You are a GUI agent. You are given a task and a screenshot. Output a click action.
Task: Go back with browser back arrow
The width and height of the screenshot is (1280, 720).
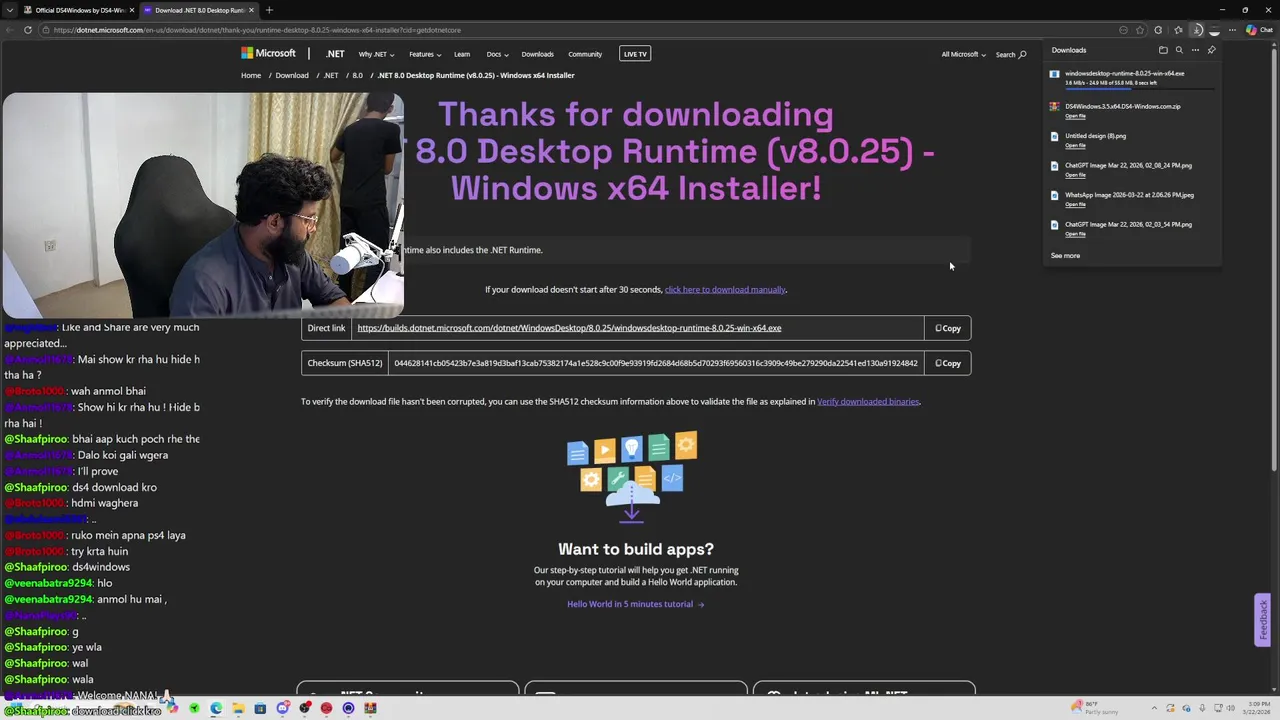point(9,30)
